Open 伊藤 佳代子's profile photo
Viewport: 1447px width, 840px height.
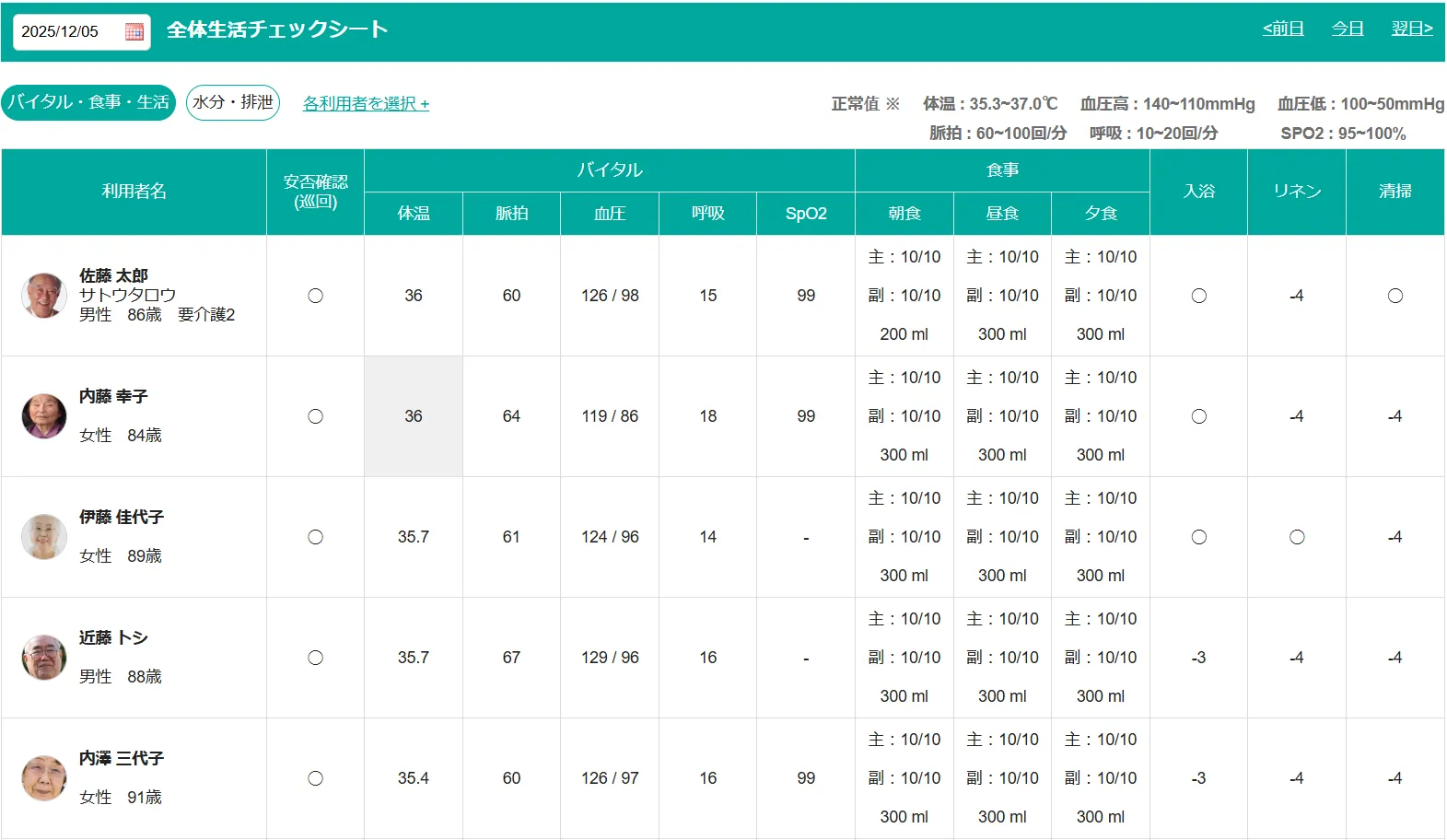click(x=44, y=537)
